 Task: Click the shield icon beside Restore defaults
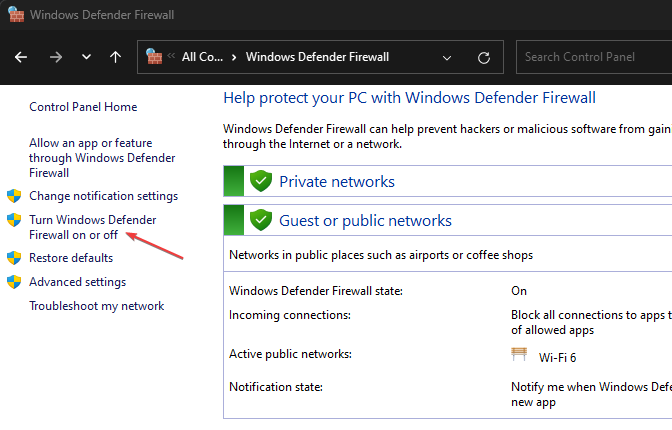pyautogui.click(x=14, y=258)
